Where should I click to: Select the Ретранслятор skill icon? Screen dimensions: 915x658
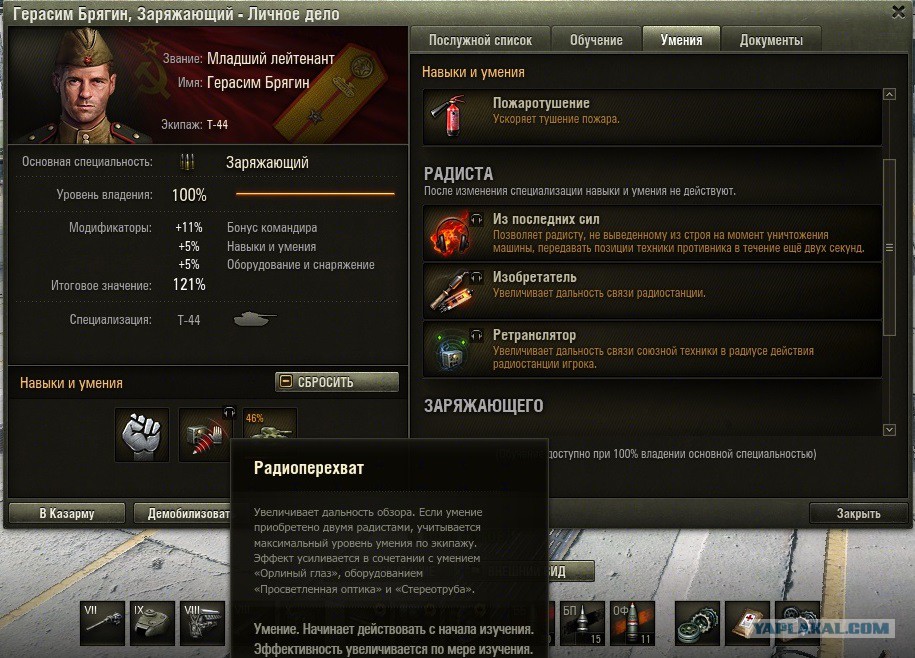click(x=450, y=349)
